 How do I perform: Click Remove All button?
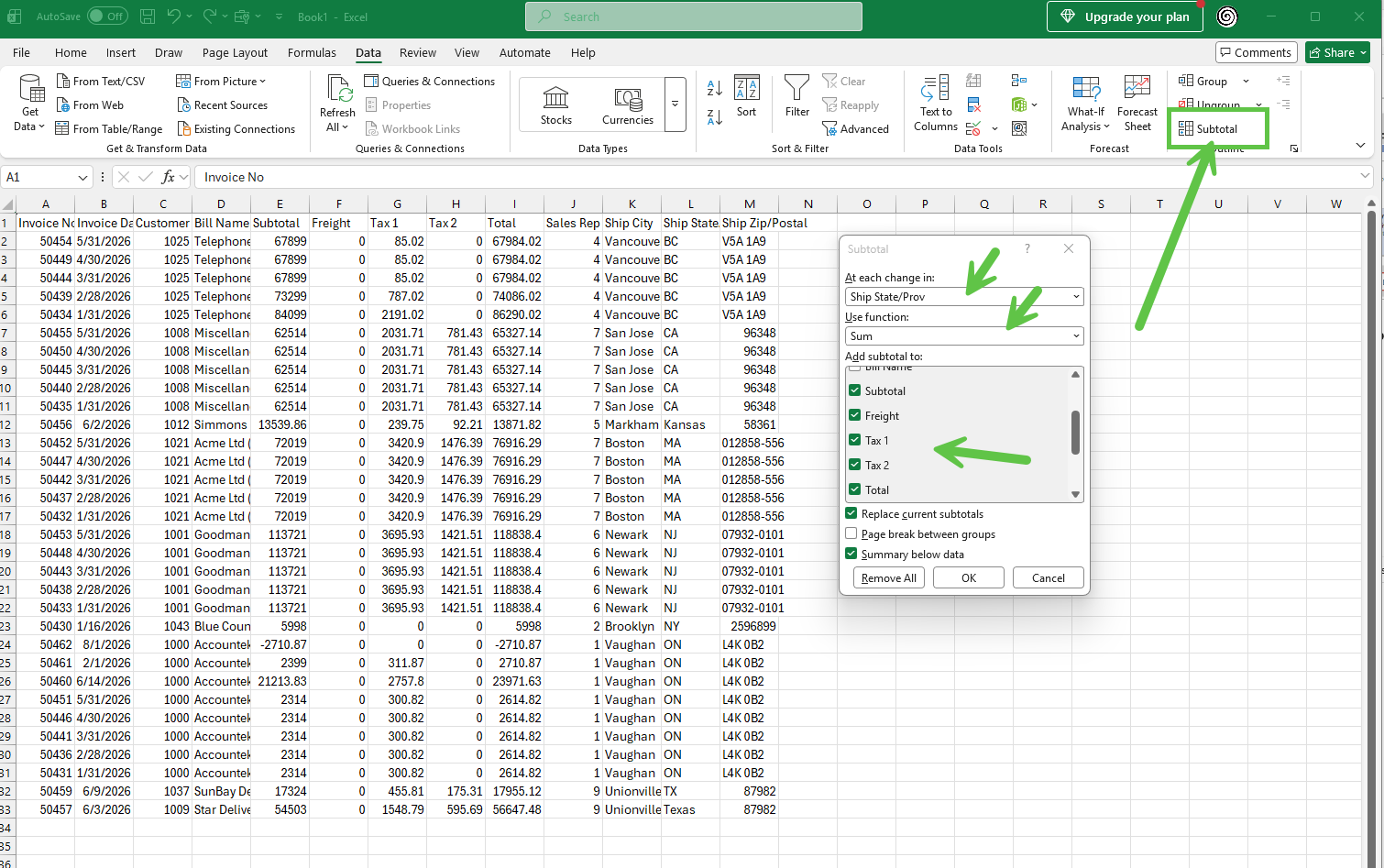tap(889, 577)
